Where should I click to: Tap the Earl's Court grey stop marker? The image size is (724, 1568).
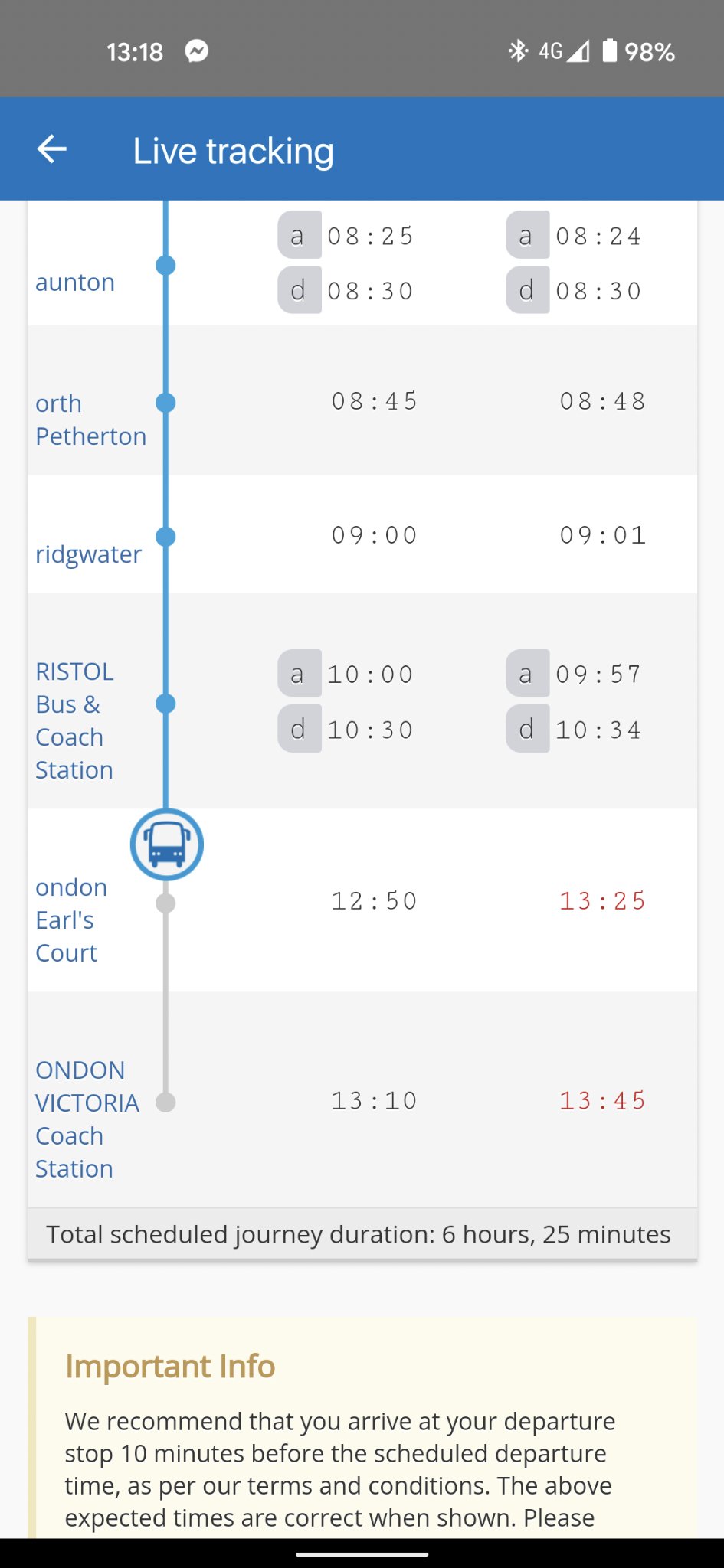point(165,903)
